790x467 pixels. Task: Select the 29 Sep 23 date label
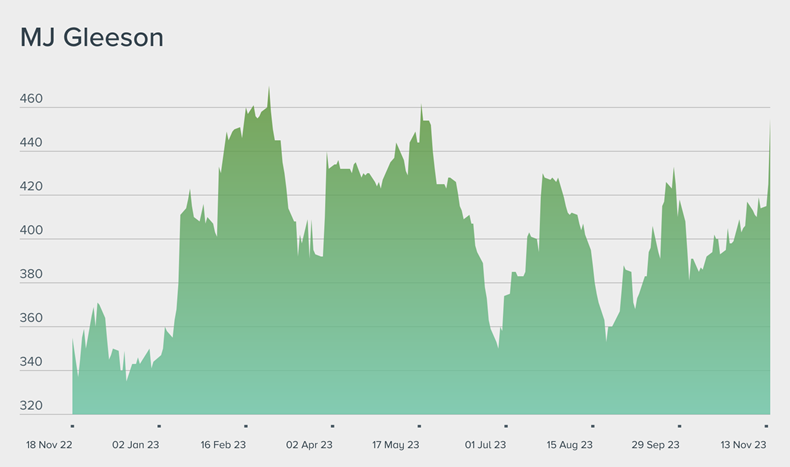(x=656, y=445)
